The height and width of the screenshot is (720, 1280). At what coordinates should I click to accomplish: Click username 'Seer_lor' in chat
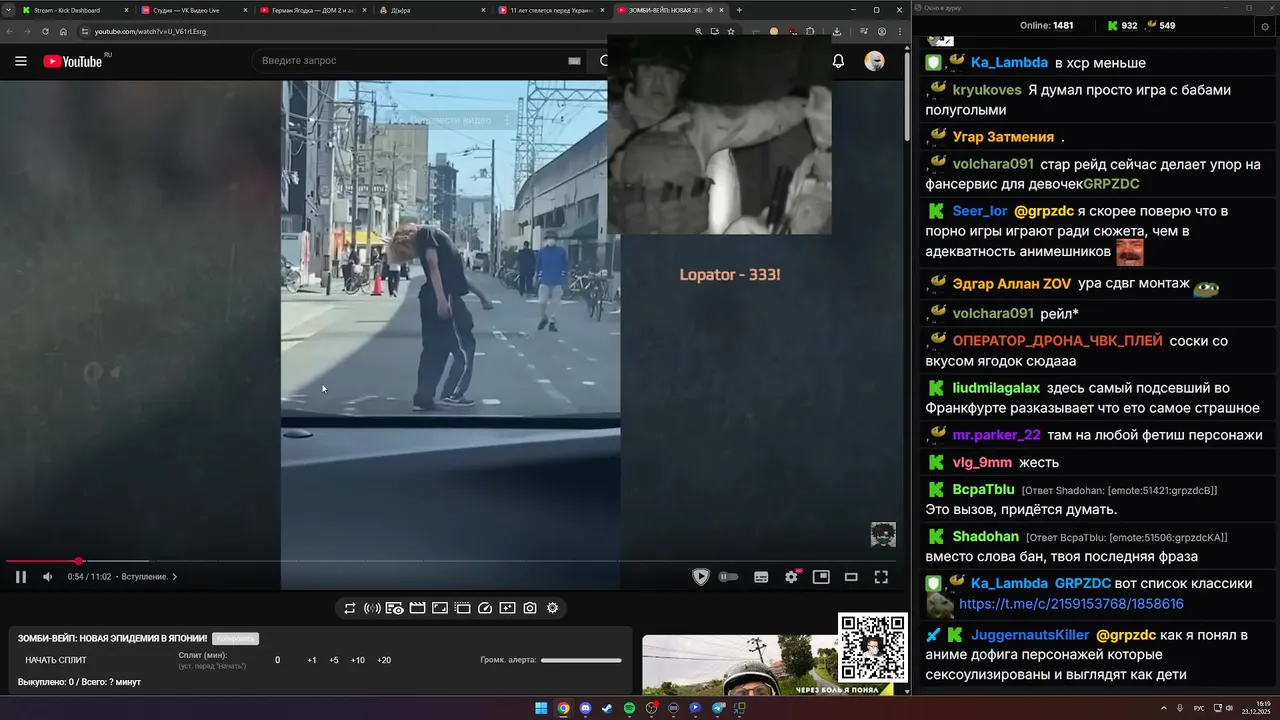pos(980,211)
